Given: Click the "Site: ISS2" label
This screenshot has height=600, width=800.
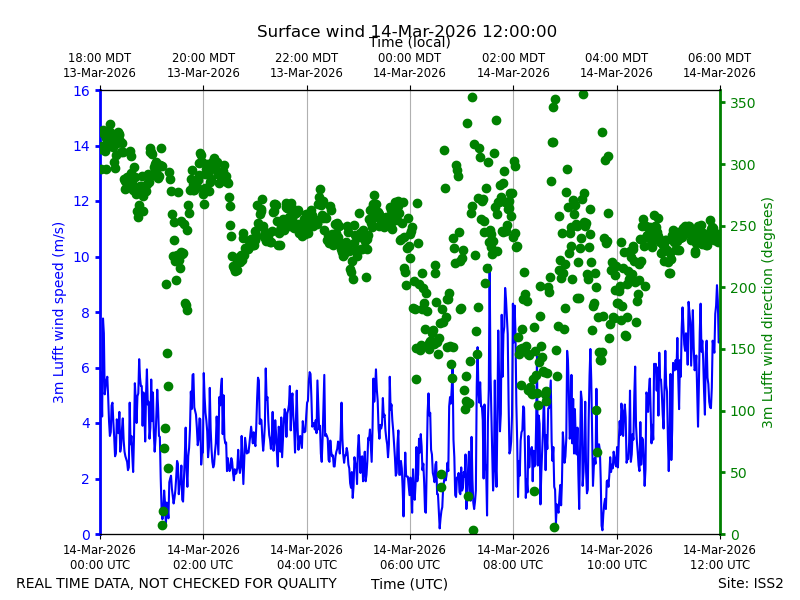Looking at the screenshot, I should [x=750, y=583].
